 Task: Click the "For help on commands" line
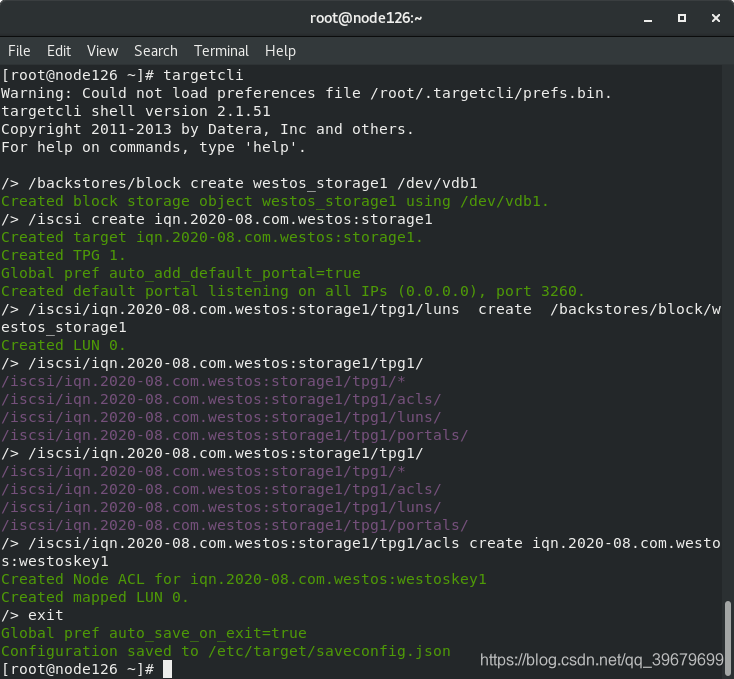coord(154,147)
